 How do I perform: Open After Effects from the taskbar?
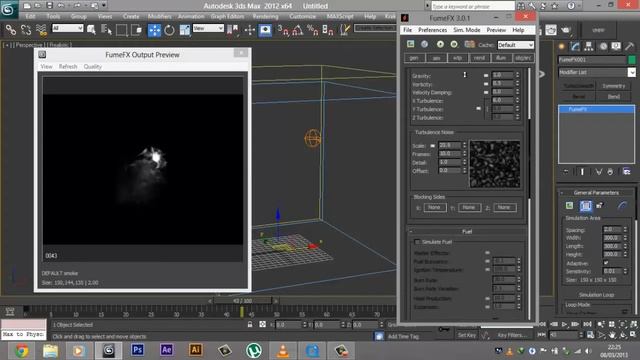(166, 350)
